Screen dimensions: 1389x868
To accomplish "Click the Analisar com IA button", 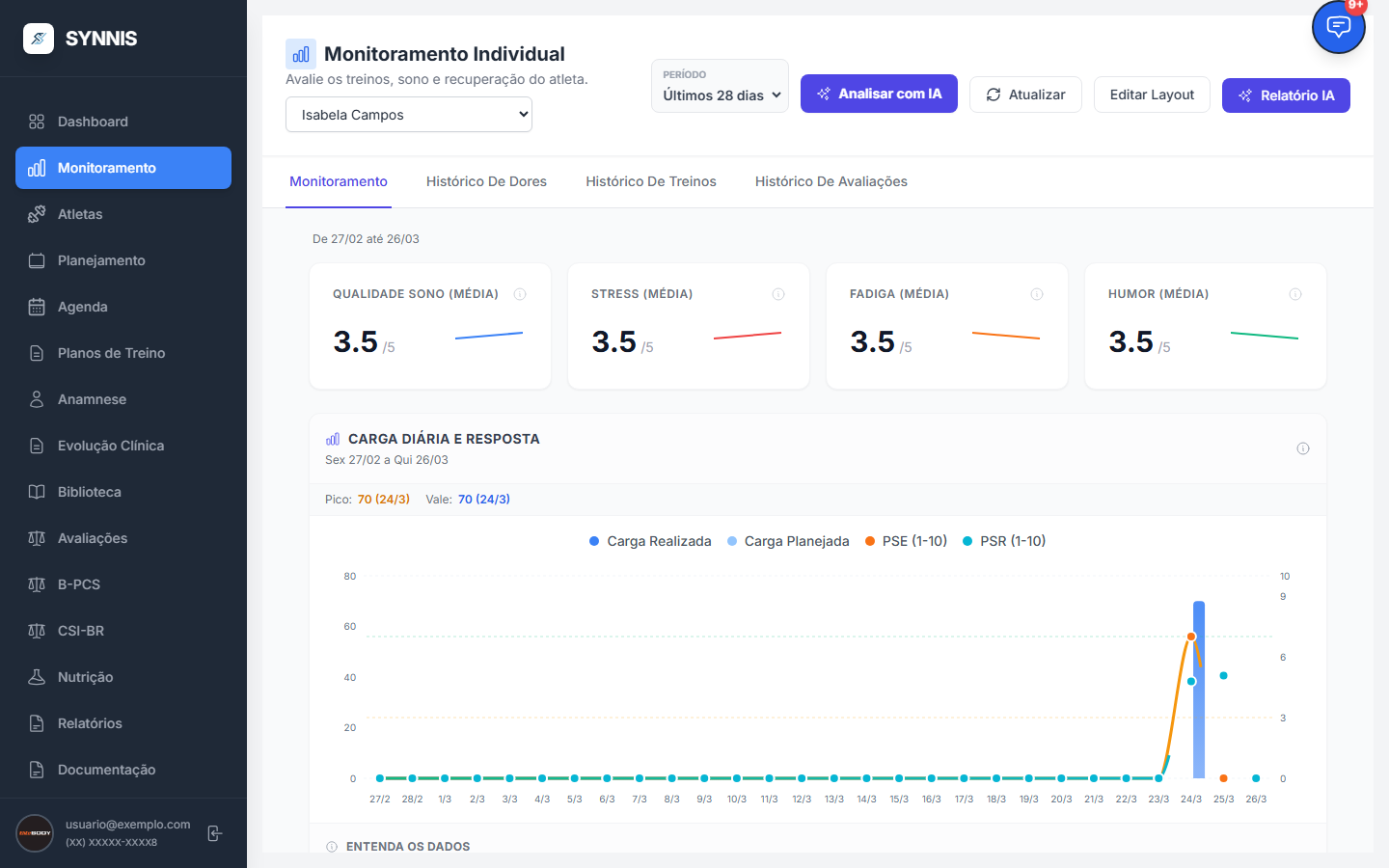I will [x=879, y=94].
